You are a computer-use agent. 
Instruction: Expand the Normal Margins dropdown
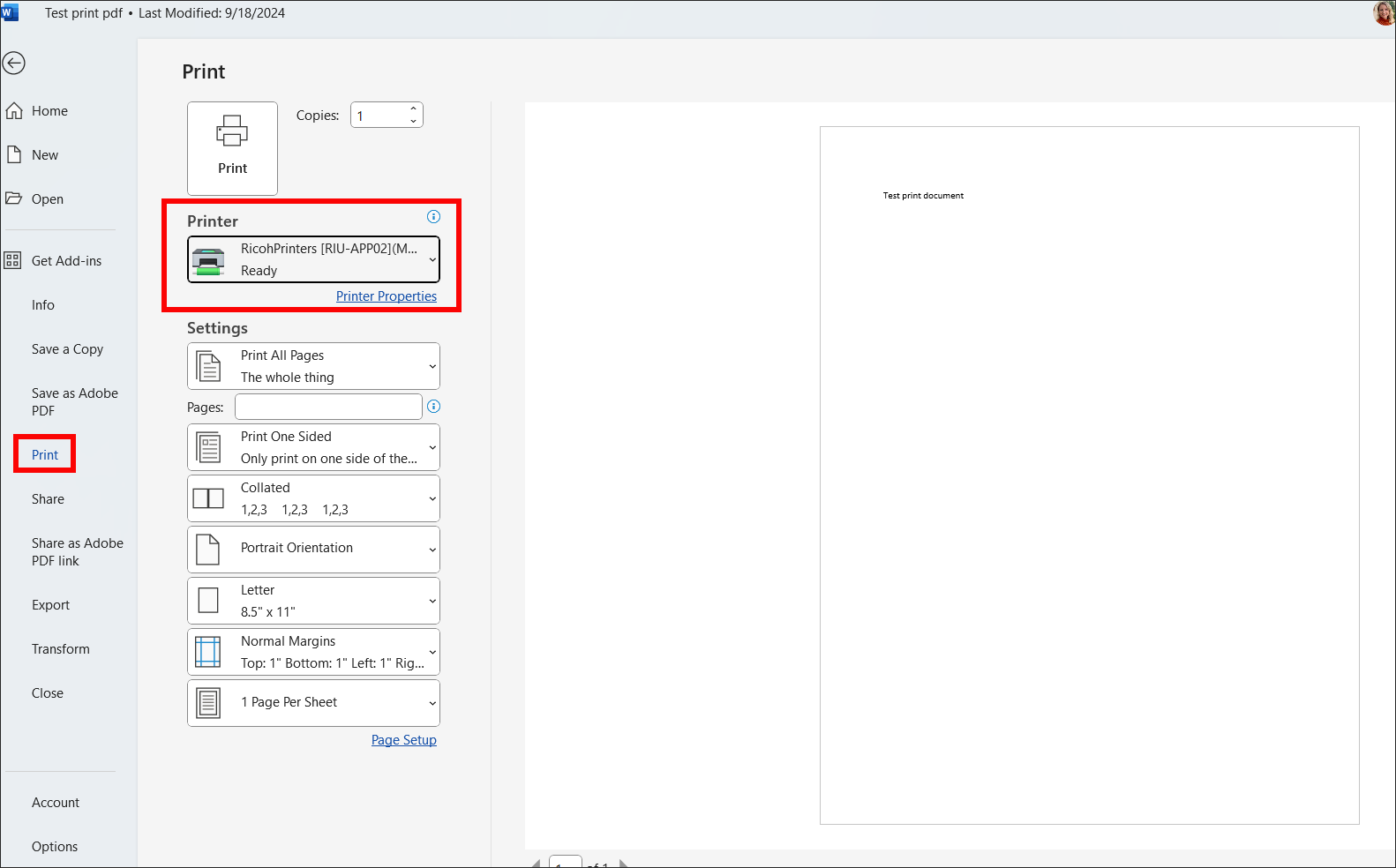coord(432,652)
